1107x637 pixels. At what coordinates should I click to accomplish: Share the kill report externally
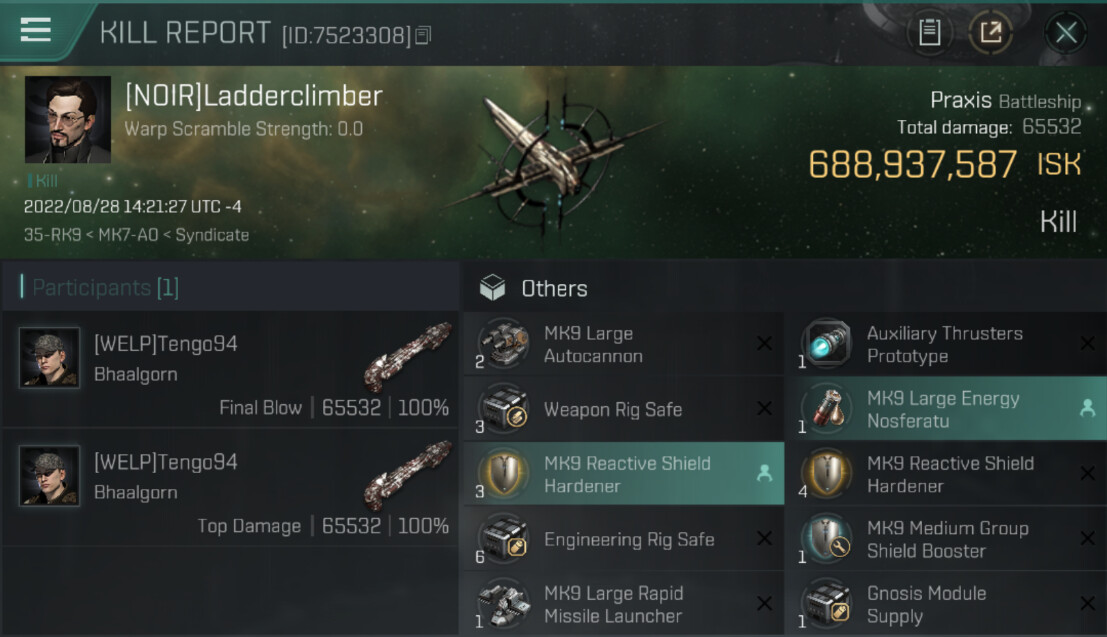point(991,32)
